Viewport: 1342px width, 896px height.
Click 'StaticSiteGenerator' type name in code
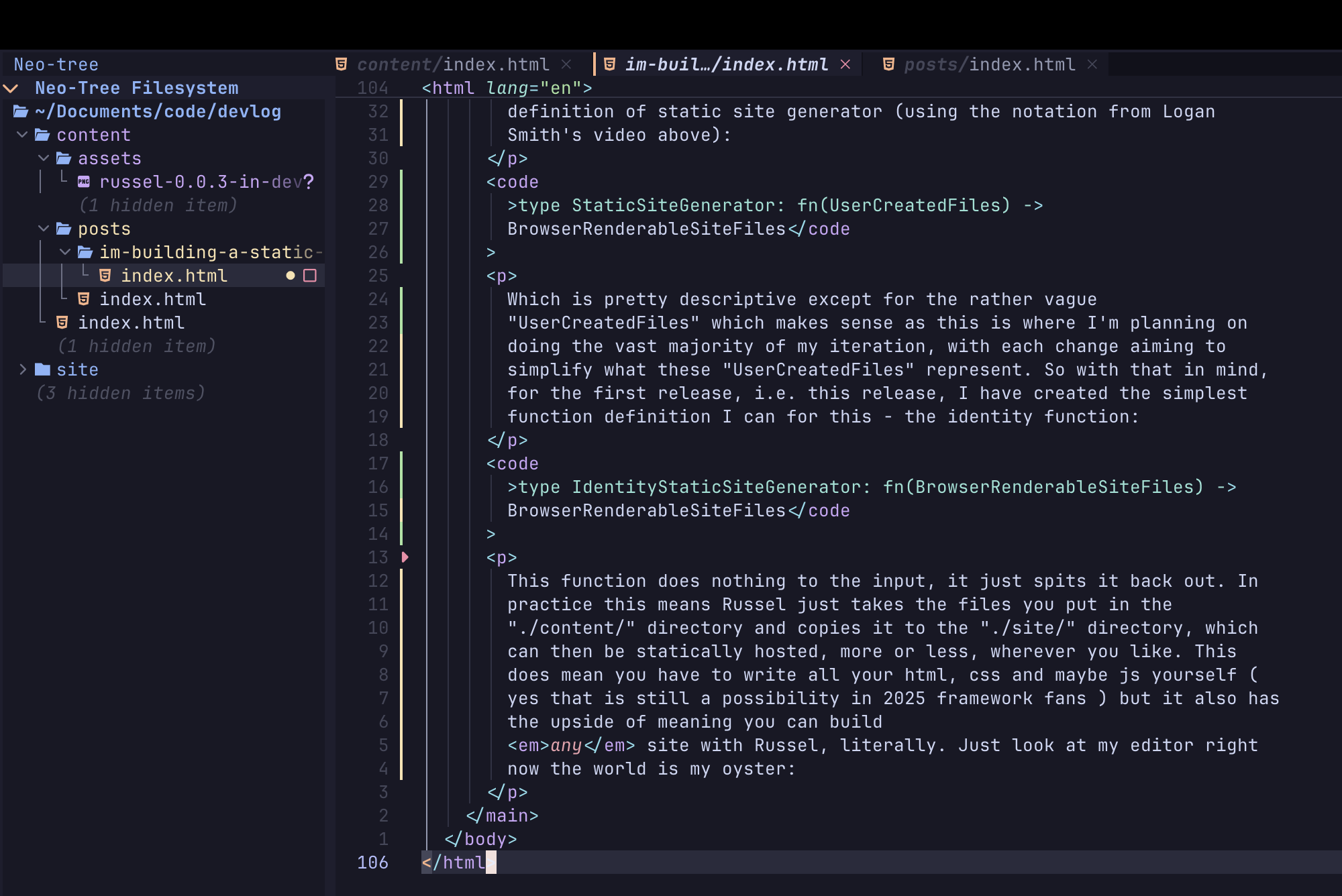coord(673,205)
